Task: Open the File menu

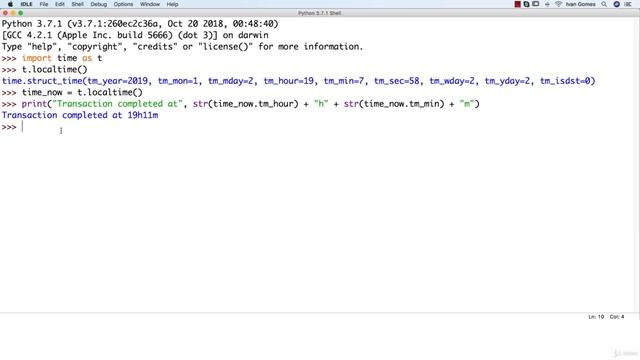Action: (44, 4)
